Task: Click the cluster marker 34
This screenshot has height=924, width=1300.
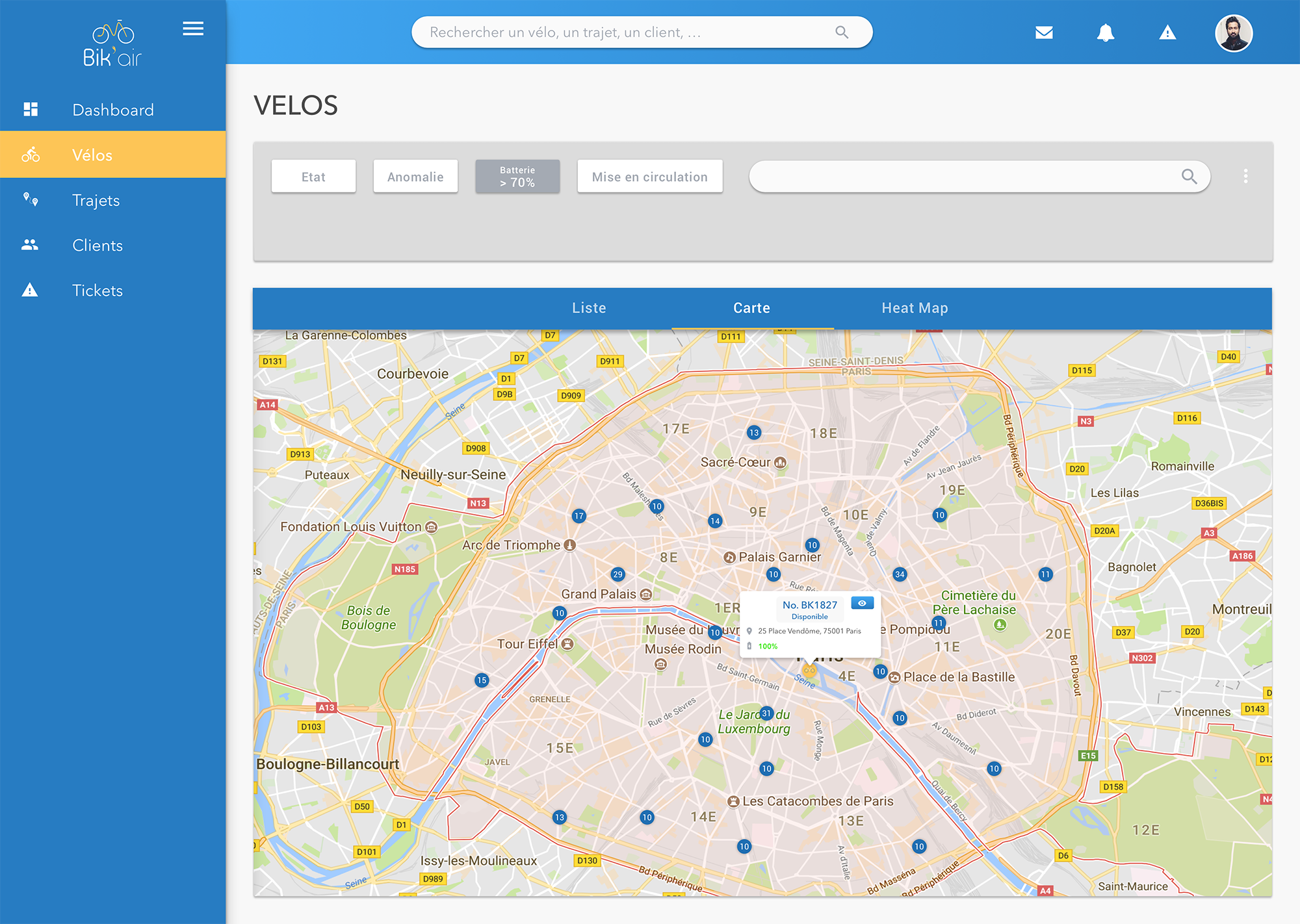Action: pos(900,574)
